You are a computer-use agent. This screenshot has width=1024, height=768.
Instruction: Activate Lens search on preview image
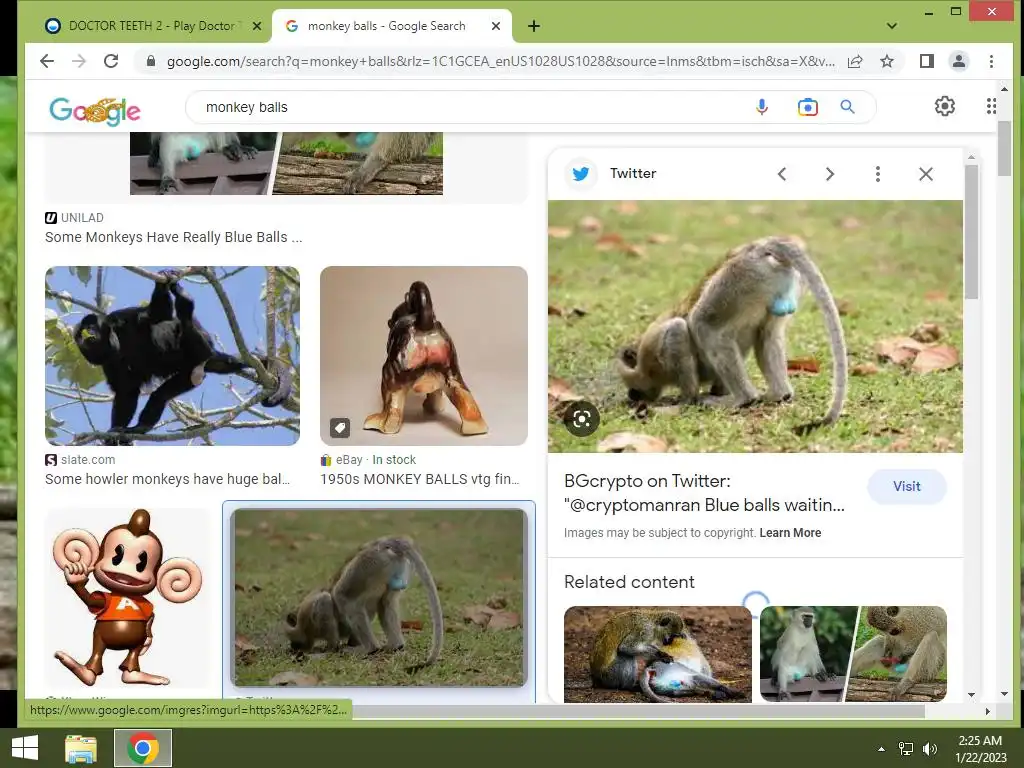(x=582, y=419)
